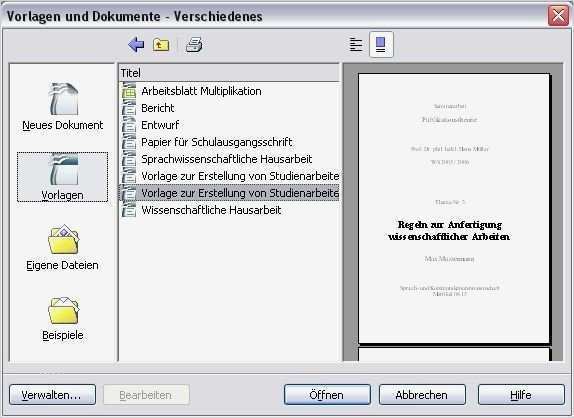Select the Bericht template
Image resolution: width=574 pixels, height=418 pixels.
(158, 108)
